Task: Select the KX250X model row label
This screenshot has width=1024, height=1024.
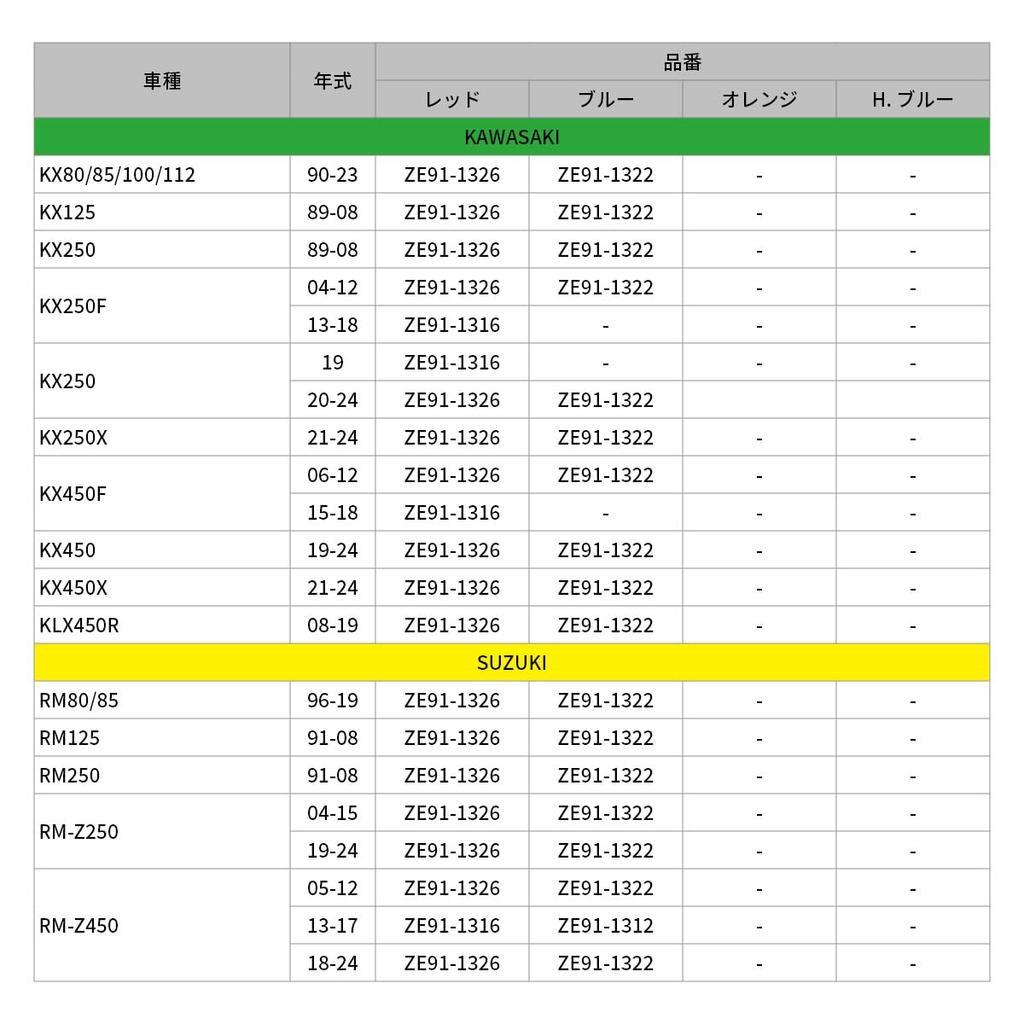Action: click(73, 438)
